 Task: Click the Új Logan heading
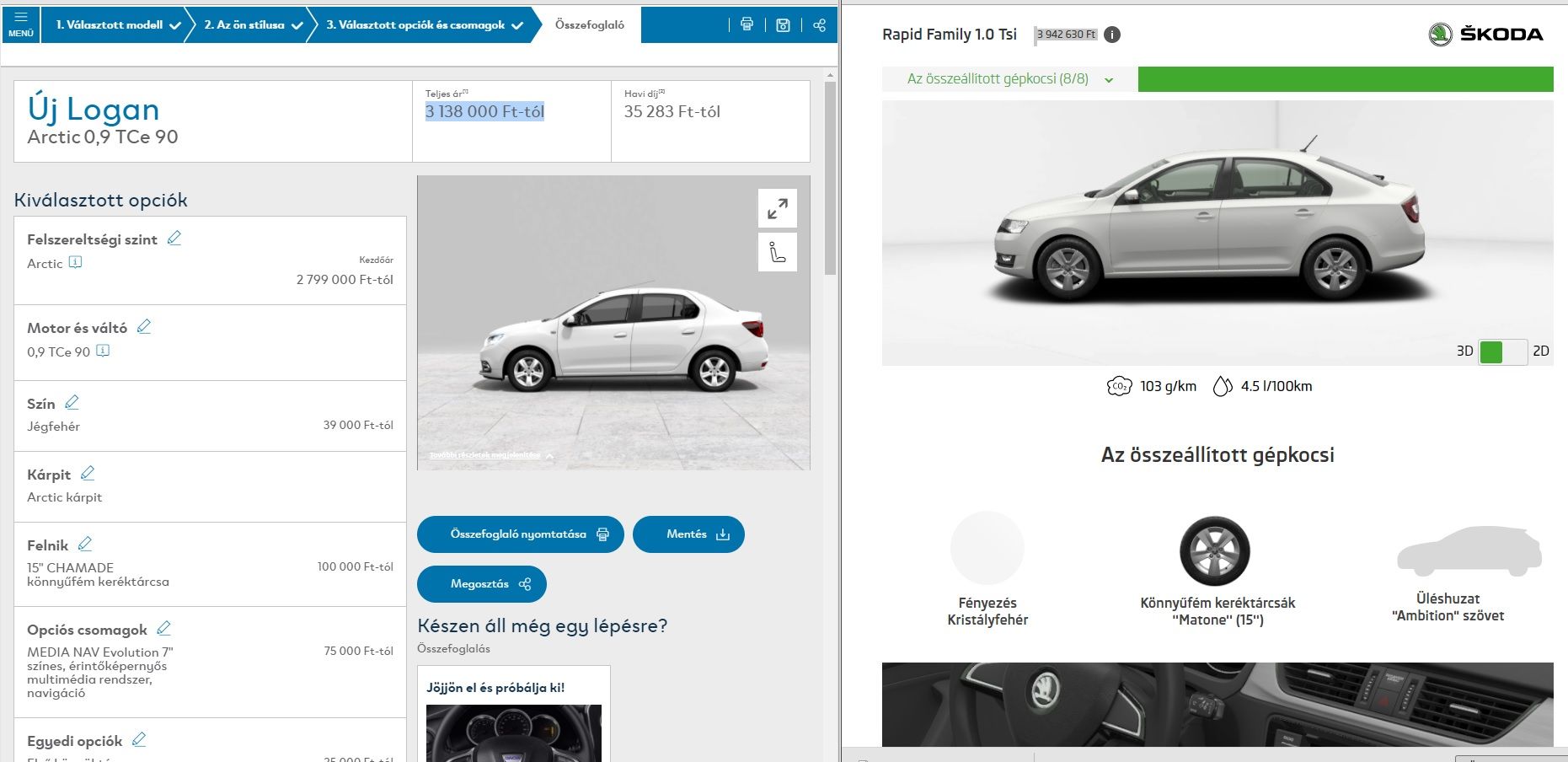tap(94, 110)
